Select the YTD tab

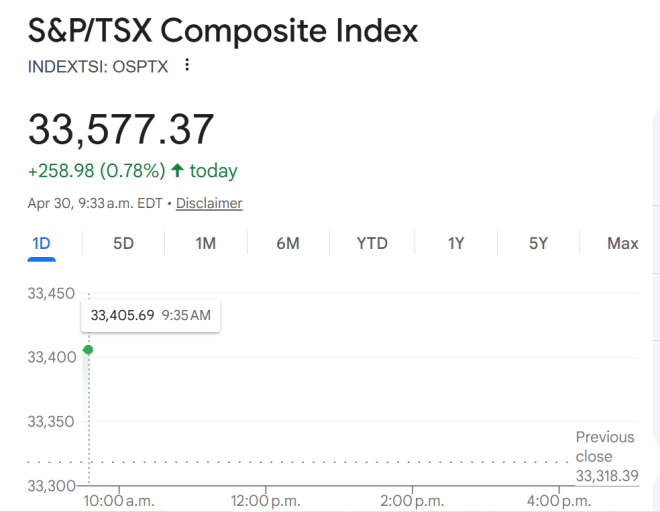(x=372, y=243)
